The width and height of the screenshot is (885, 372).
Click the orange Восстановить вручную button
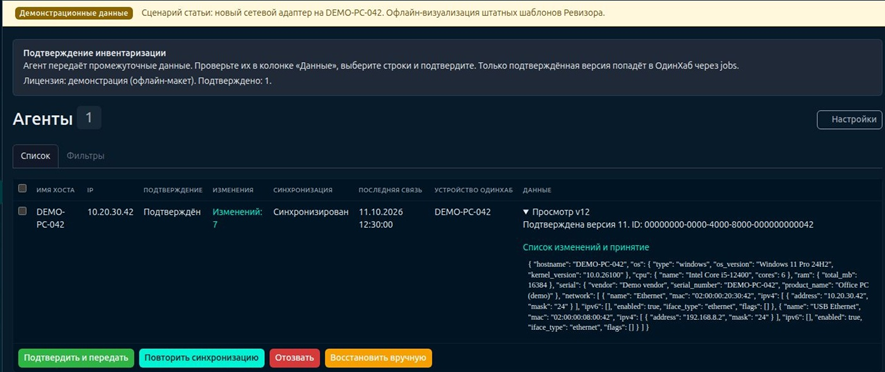[x=378, y=358]
